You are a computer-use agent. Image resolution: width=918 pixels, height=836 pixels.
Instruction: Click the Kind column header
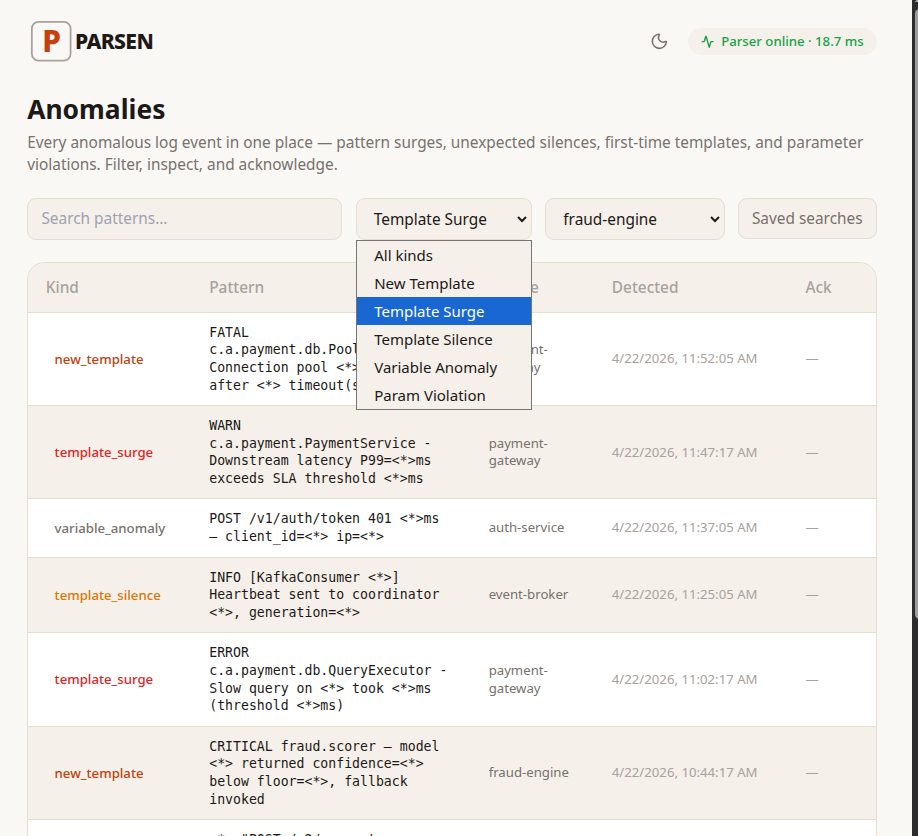[62, 287]
